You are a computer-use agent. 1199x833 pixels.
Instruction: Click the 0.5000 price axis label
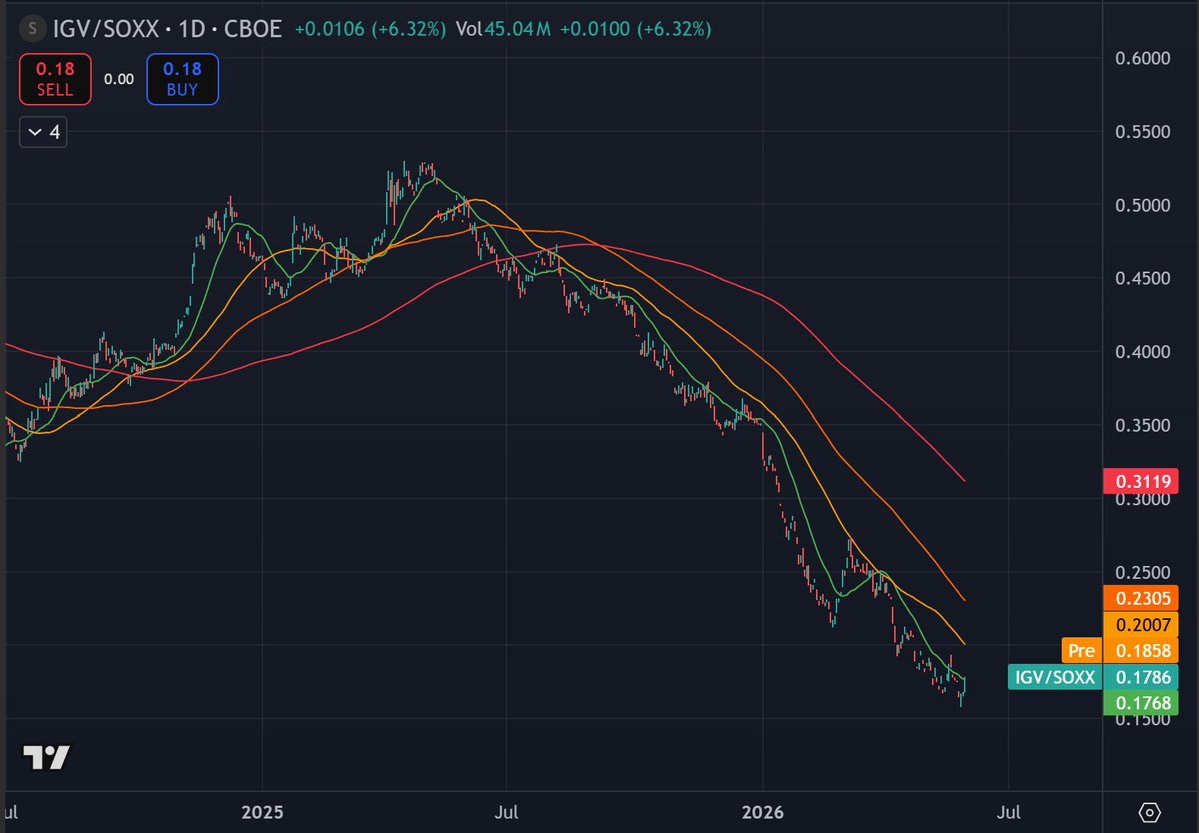(1142, 205)
